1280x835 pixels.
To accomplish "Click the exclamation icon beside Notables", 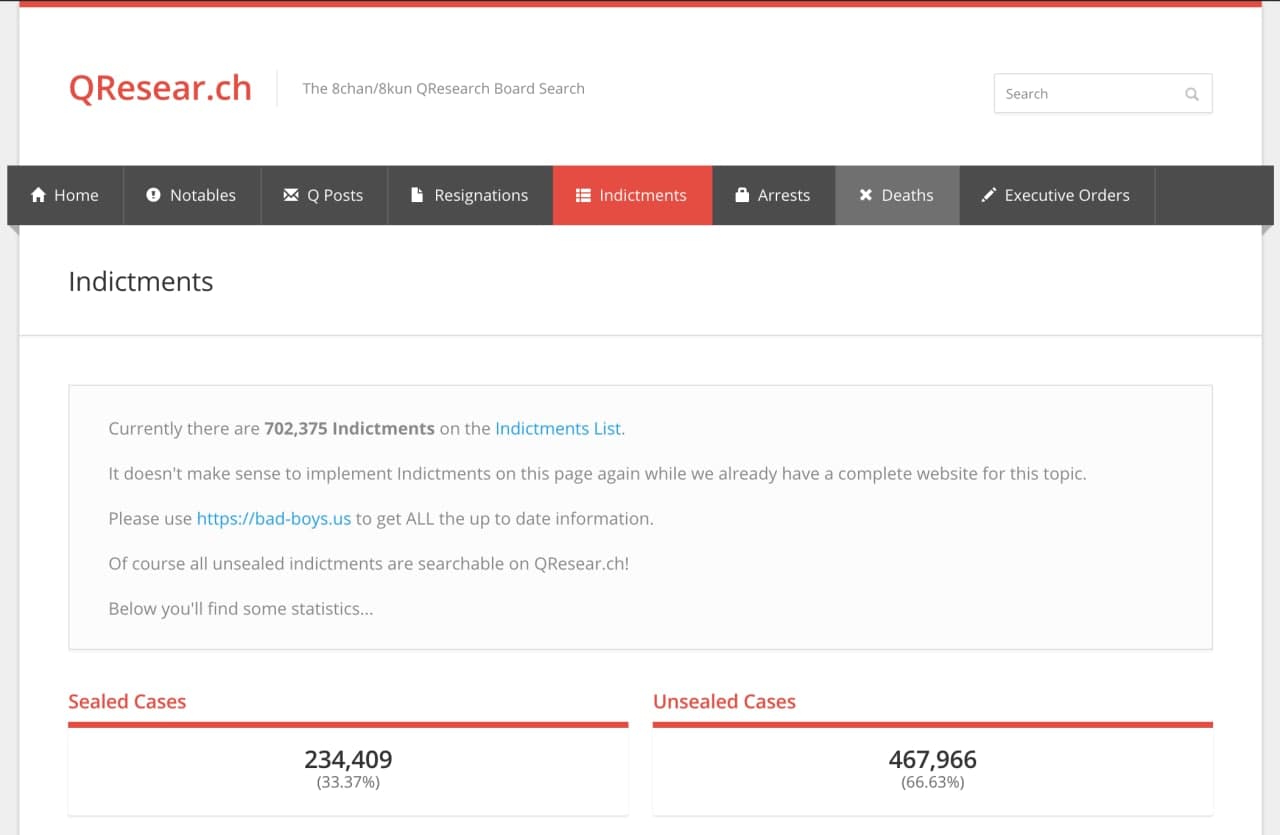I will pyautogui.click(x=153, y=195).
